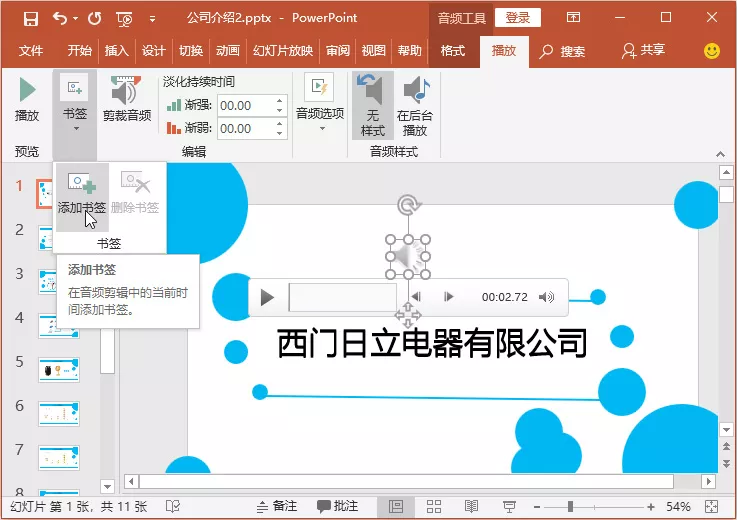This screenshot has height=520, width=737.
Task: Apply the 无样式 audio style
Action: pos(373,105)
